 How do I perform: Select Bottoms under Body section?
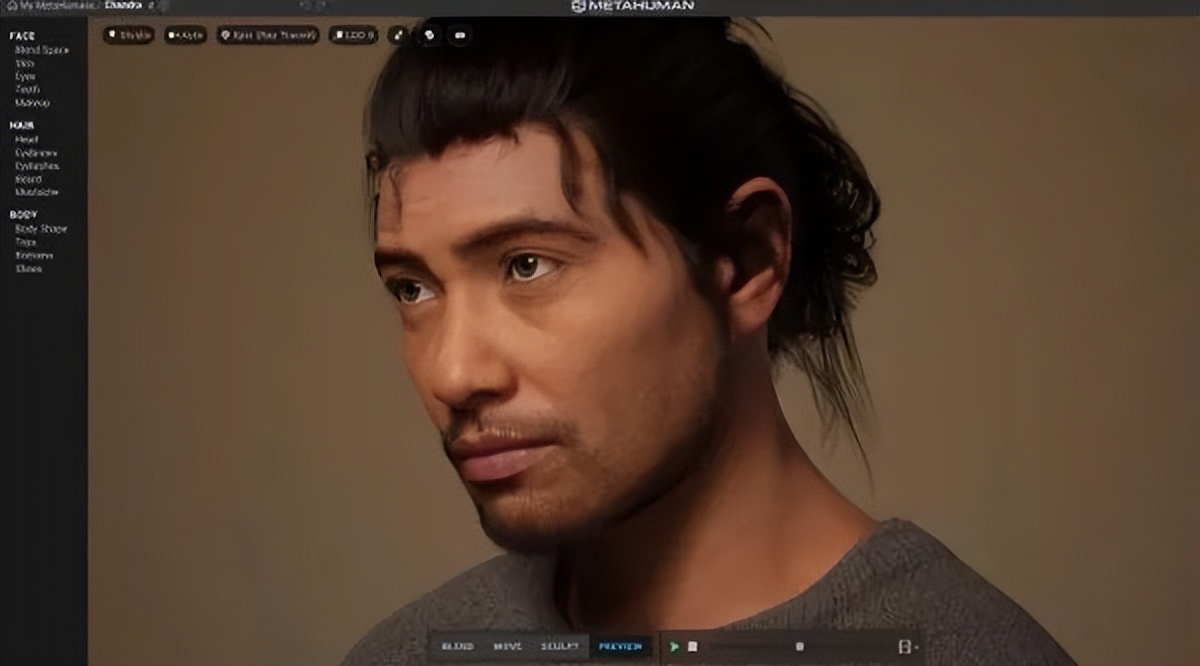tap(33, 255)
